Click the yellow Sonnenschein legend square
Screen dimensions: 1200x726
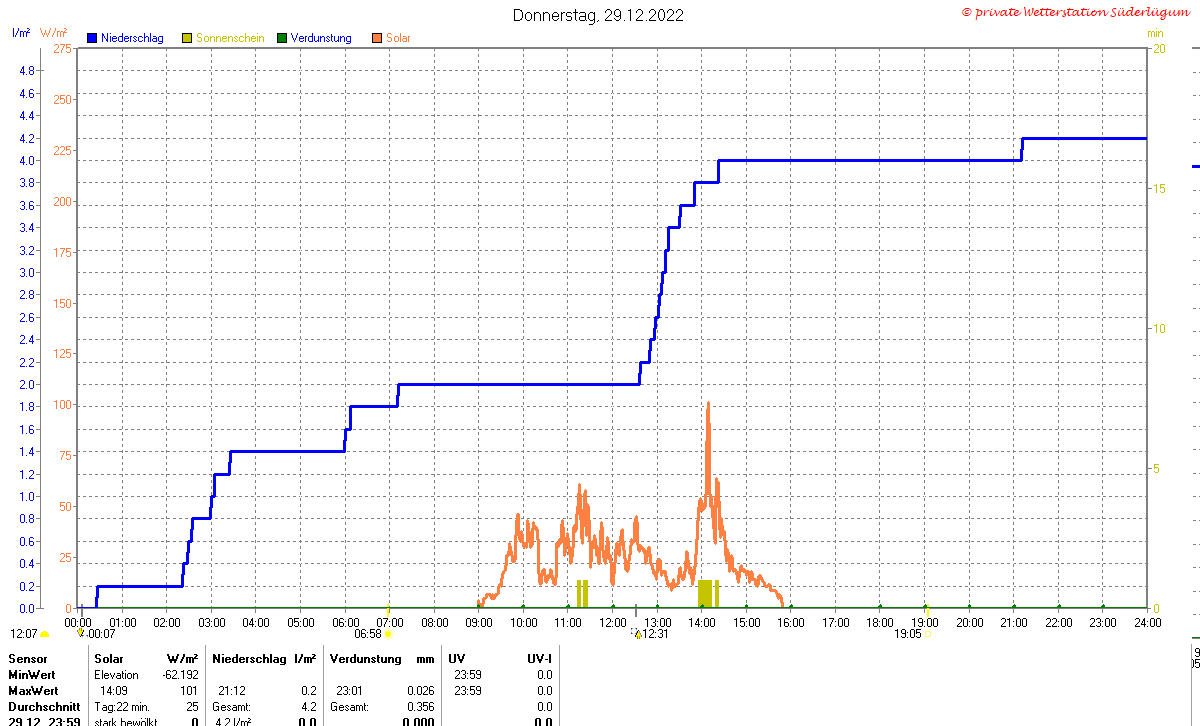187,38
